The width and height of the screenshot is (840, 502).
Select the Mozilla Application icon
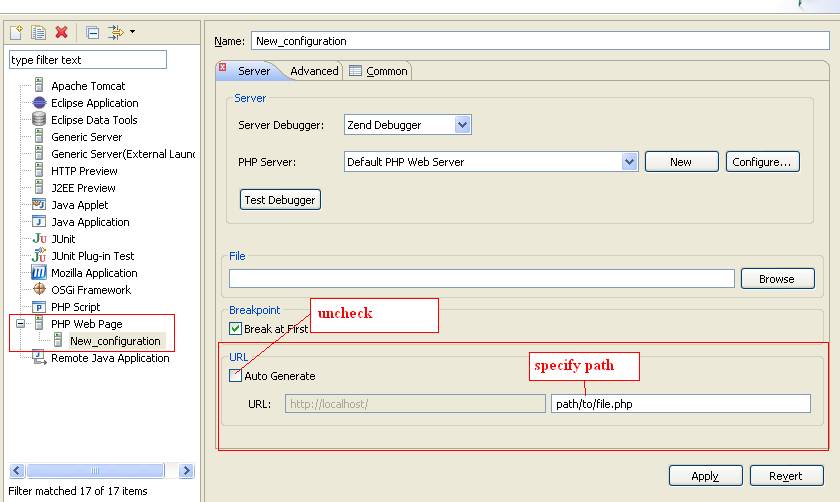[x=39, y=272]
